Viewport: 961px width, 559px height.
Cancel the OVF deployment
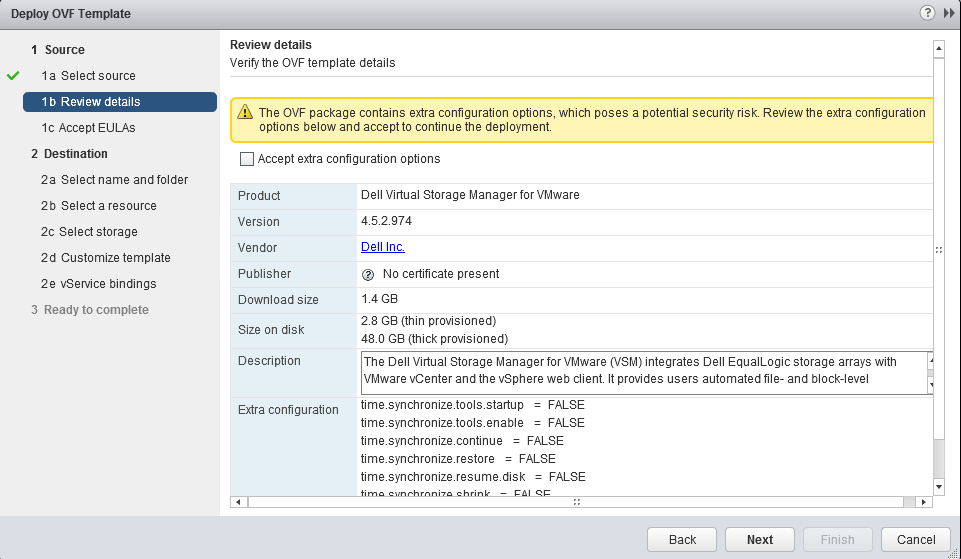pos(916,539)
